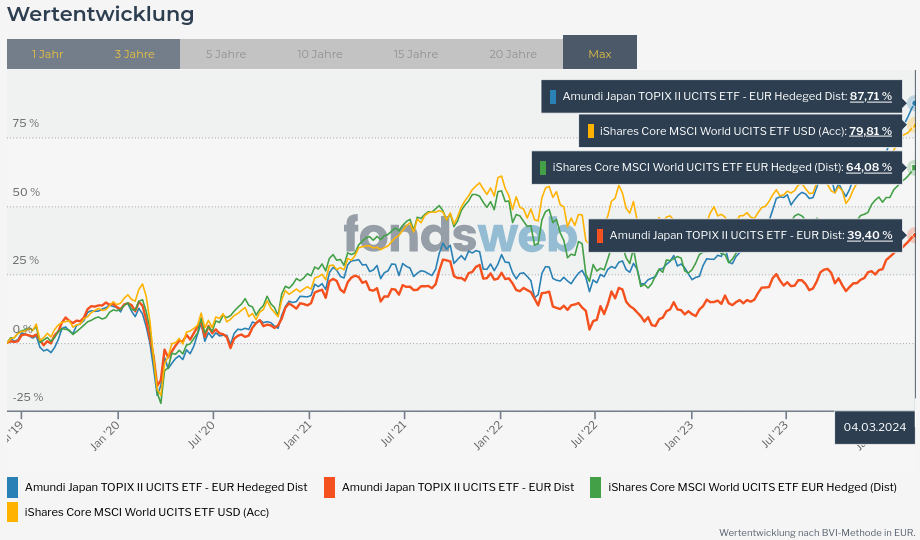The width and height of the screenshot is (920, 540).
Task: Hide the Amundi Japan TOPIX II EUR Dist line
Action: coord(458,487)
